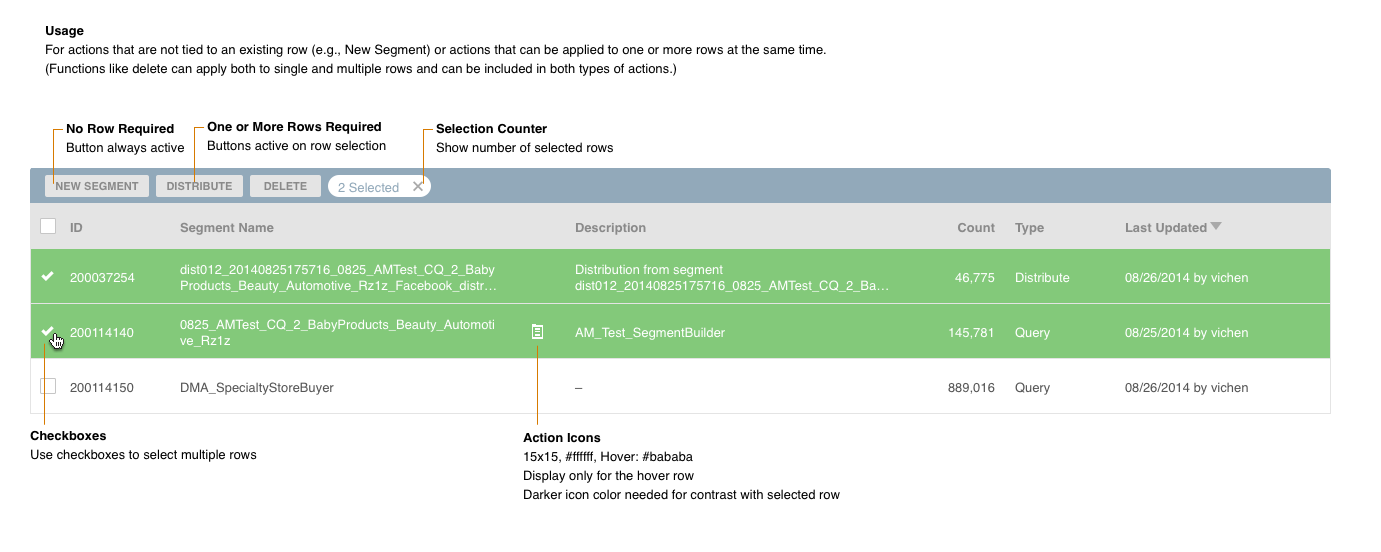Toggle sort arrow next to Last Updated
1381x552 pixels.
1216,226
